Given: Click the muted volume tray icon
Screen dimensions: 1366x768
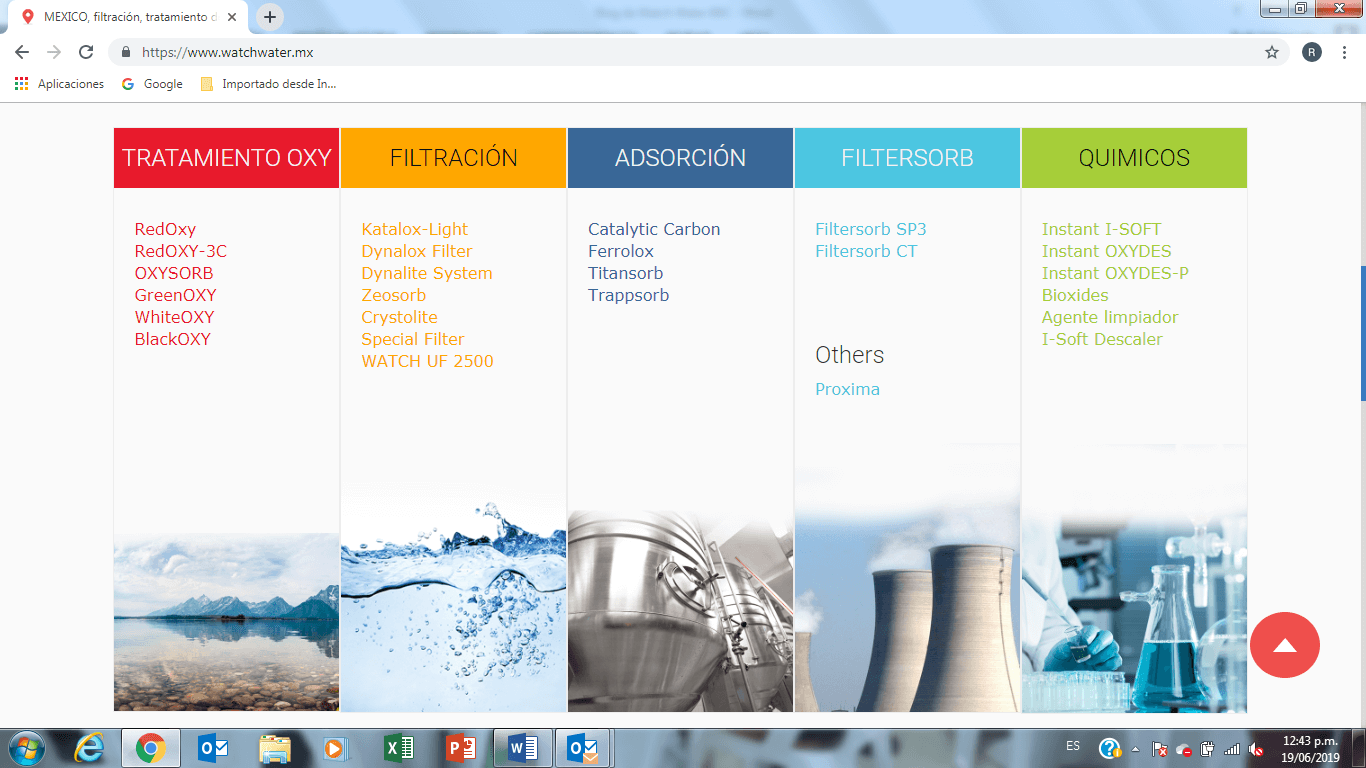Looking at the screenshot, I should tap(1256, 748).
